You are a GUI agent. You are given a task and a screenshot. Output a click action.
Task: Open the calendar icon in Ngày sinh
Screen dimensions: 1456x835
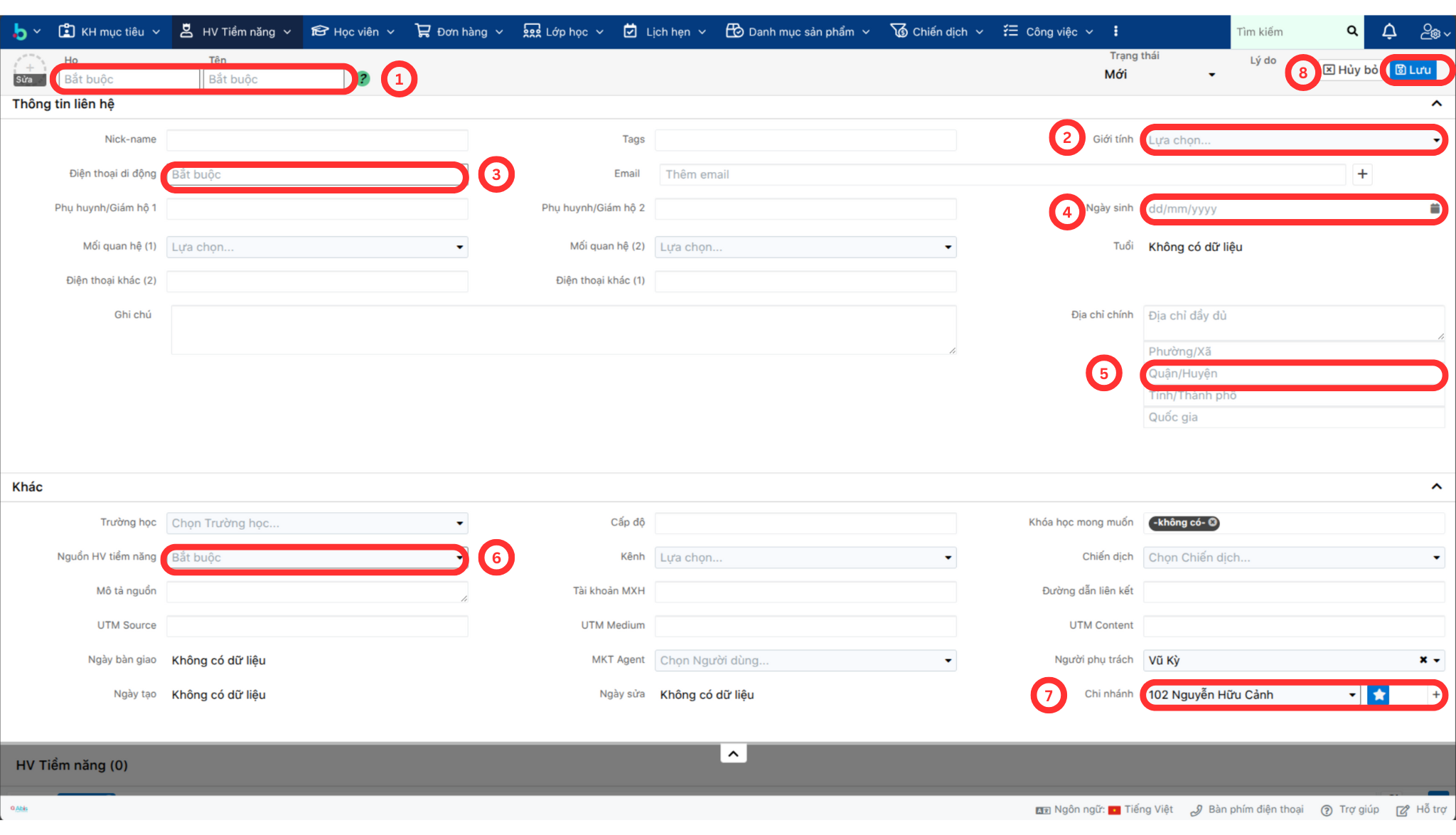(1435, 208)
